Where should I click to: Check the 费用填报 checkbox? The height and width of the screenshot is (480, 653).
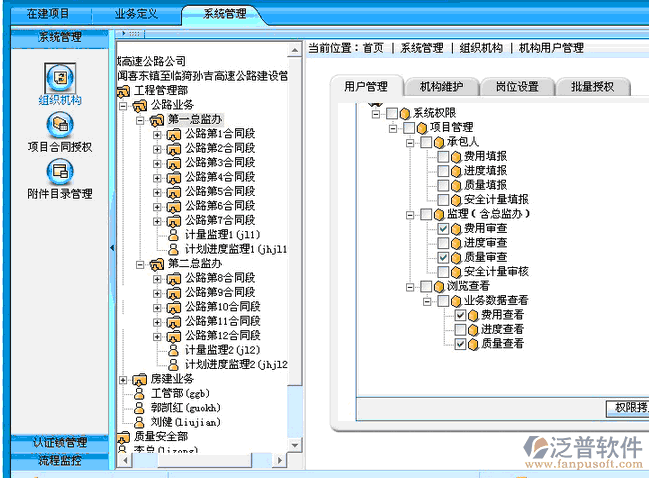(x=443, y=157)
